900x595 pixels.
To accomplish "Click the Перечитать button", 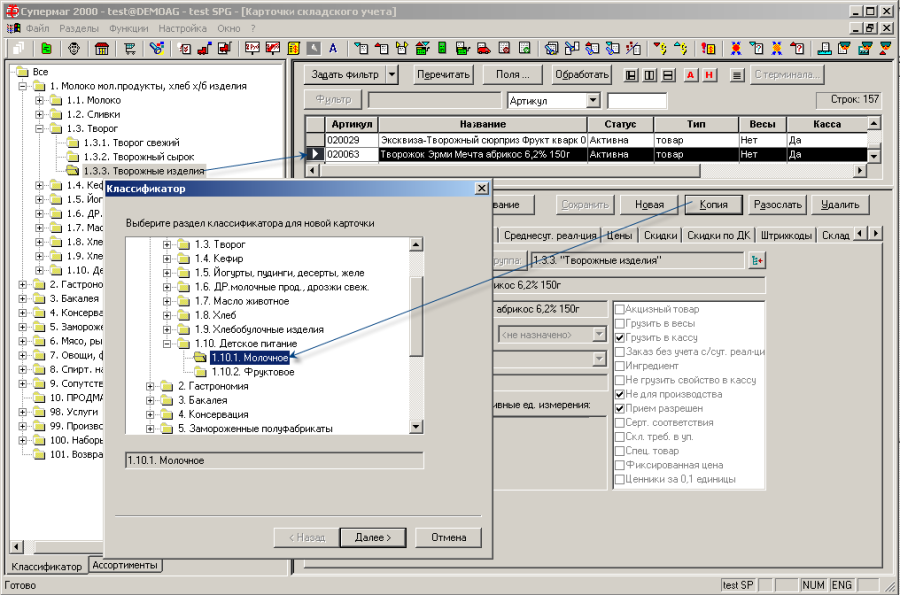I will coord(443,75).
